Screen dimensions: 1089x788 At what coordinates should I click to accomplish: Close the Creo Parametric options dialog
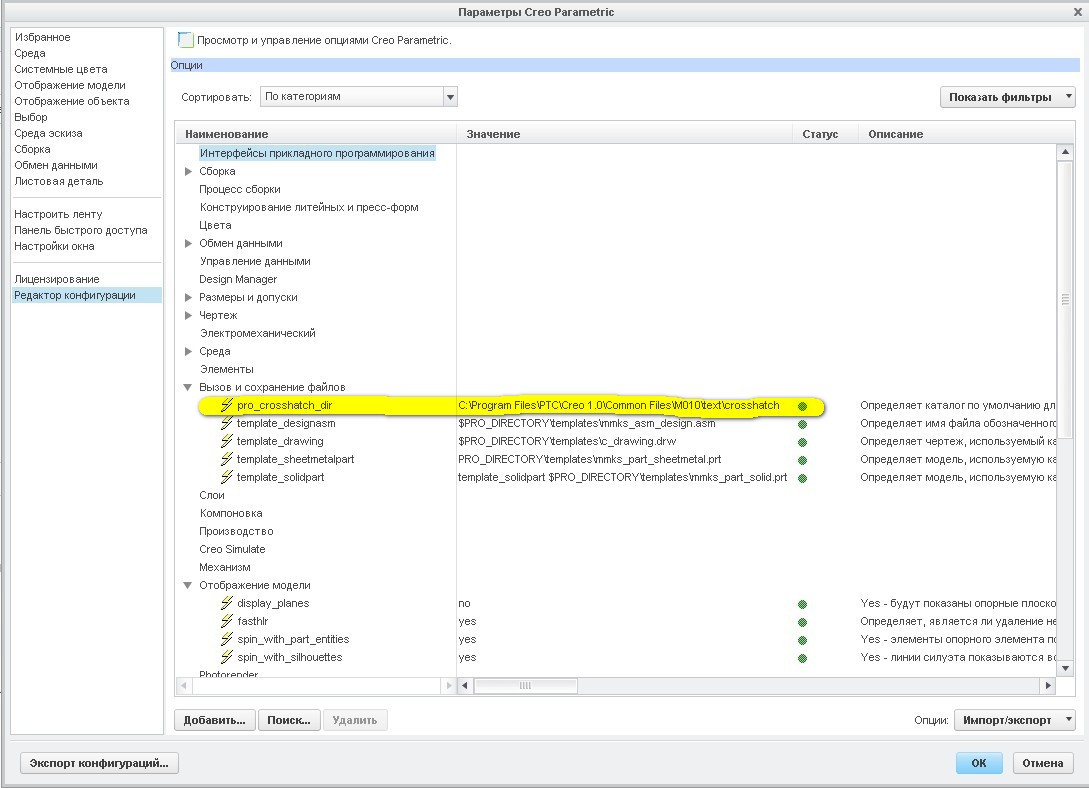(x=1077, y=12)
